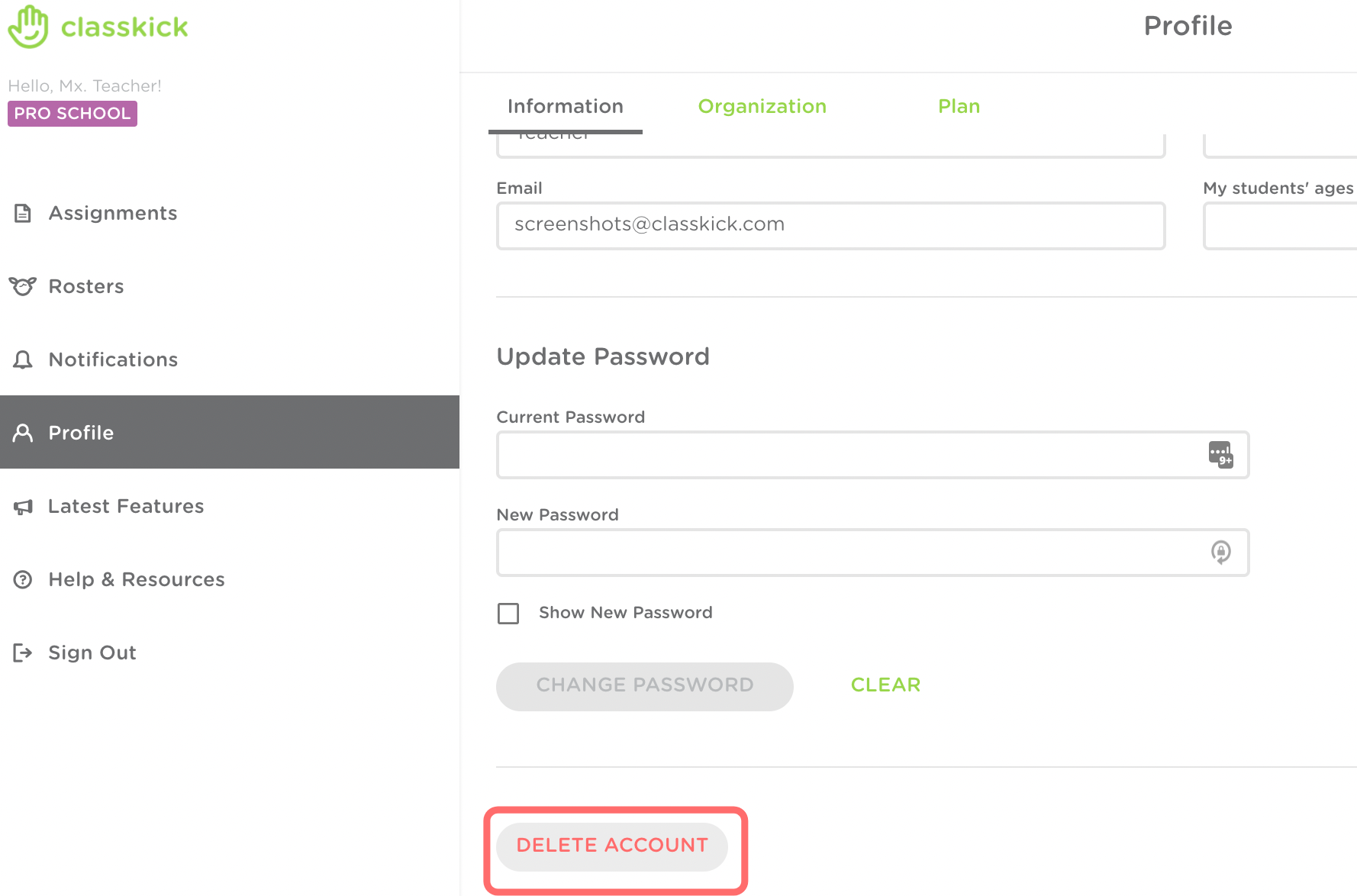Open the My students' ages field

(1279, 226)
